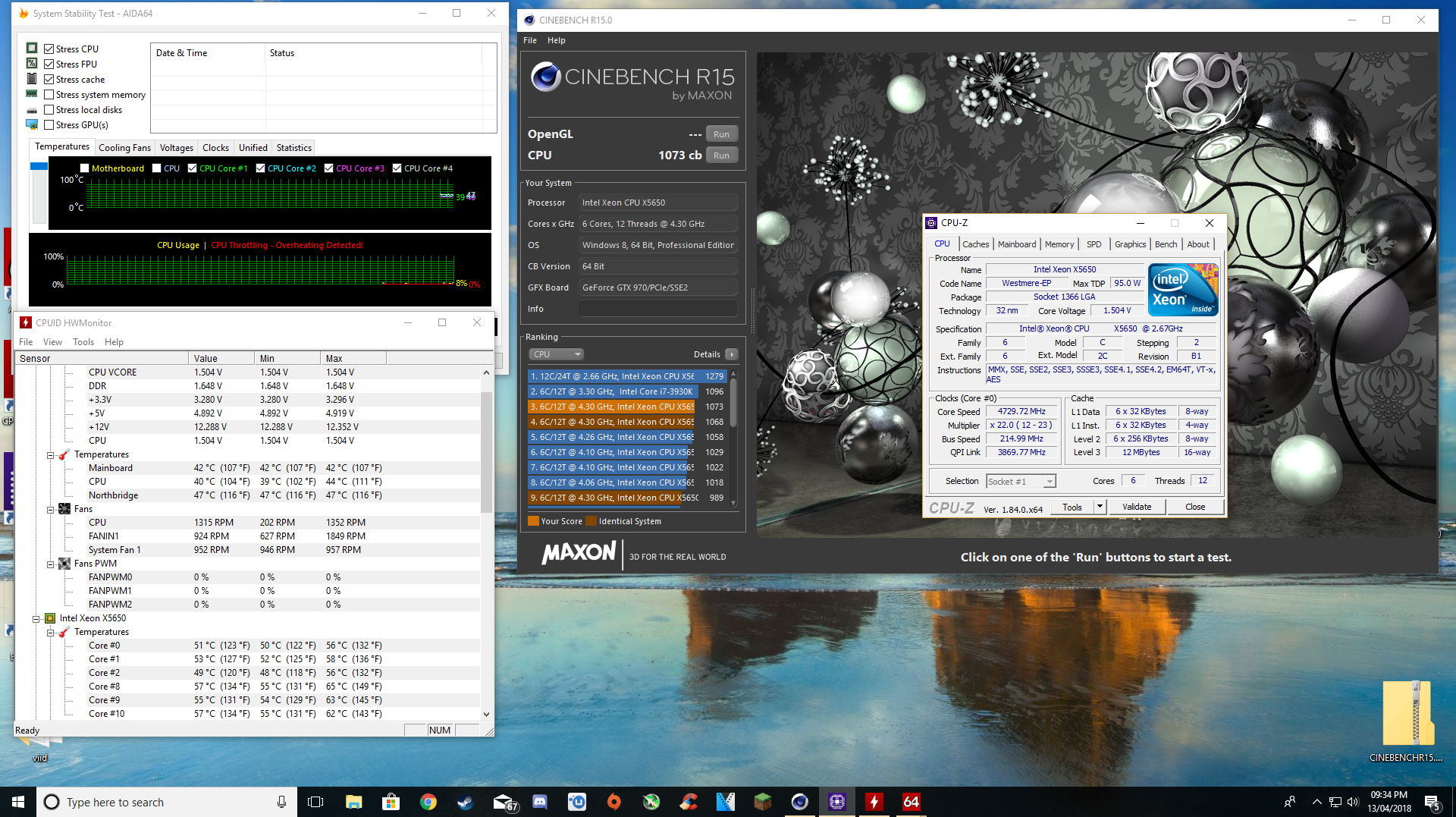Launch Google Chrome from the taskbar

428,802
